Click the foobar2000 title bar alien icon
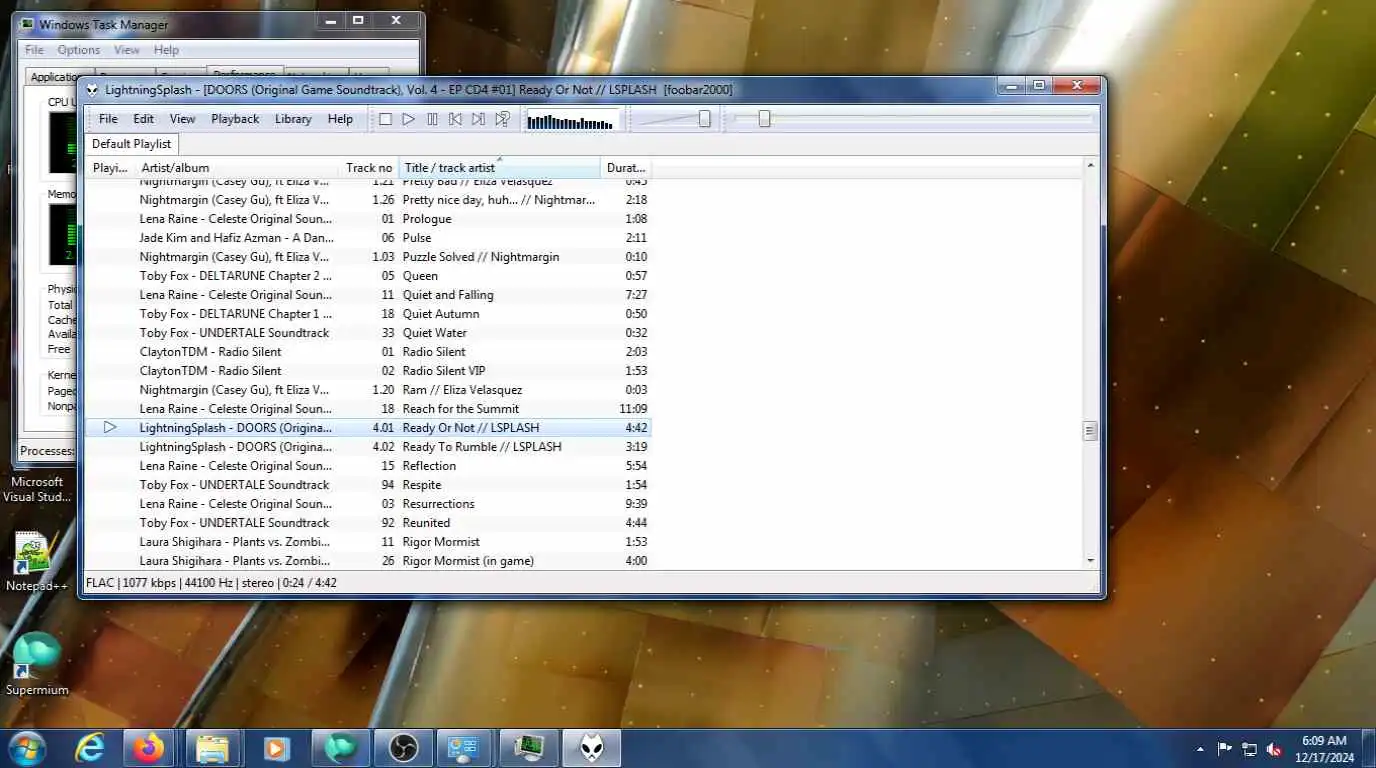Viewport: 1376px width, 768px height. coord(92,90)
